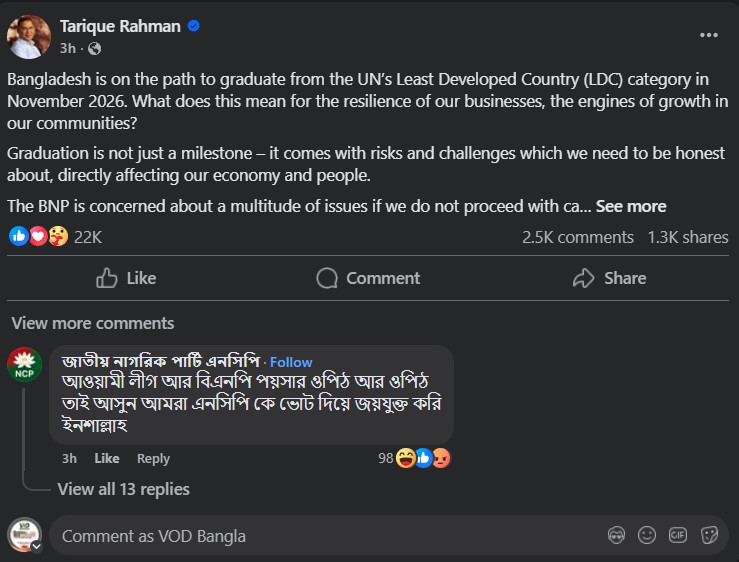Click the post's 22K reaction emoji icons
This screenshot has height=562, width=739.
tap(38, 237)
